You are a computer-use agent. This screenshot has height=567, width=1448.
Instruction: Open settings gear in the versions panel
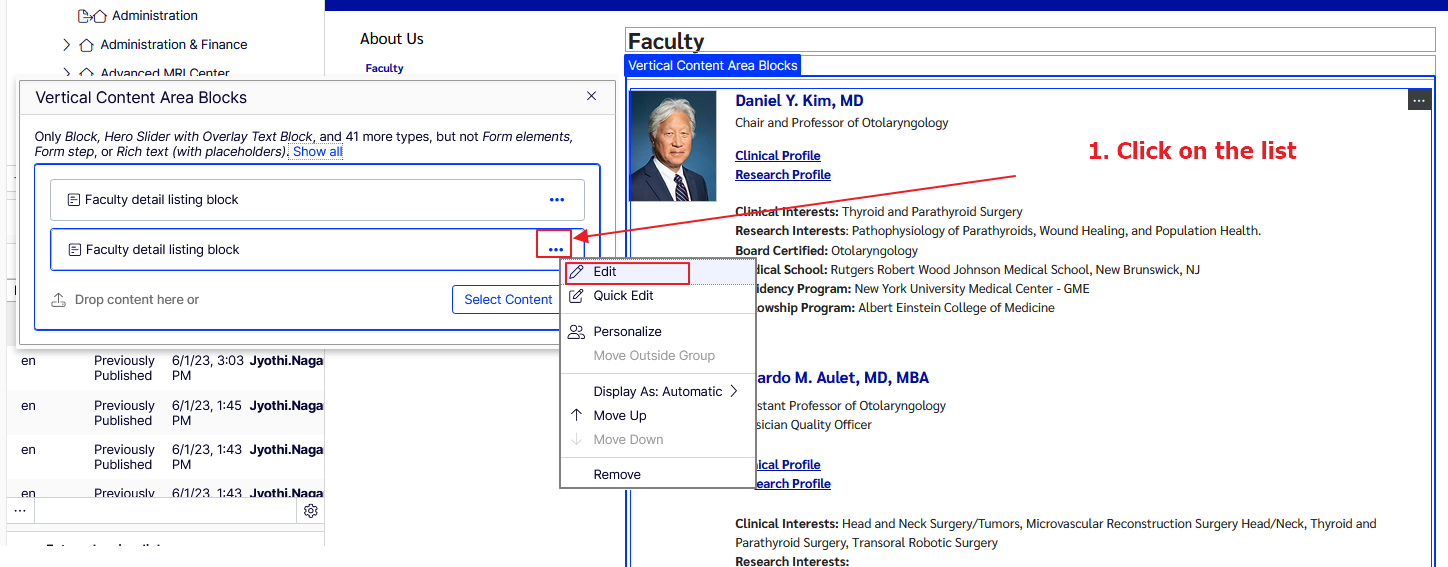311,511
